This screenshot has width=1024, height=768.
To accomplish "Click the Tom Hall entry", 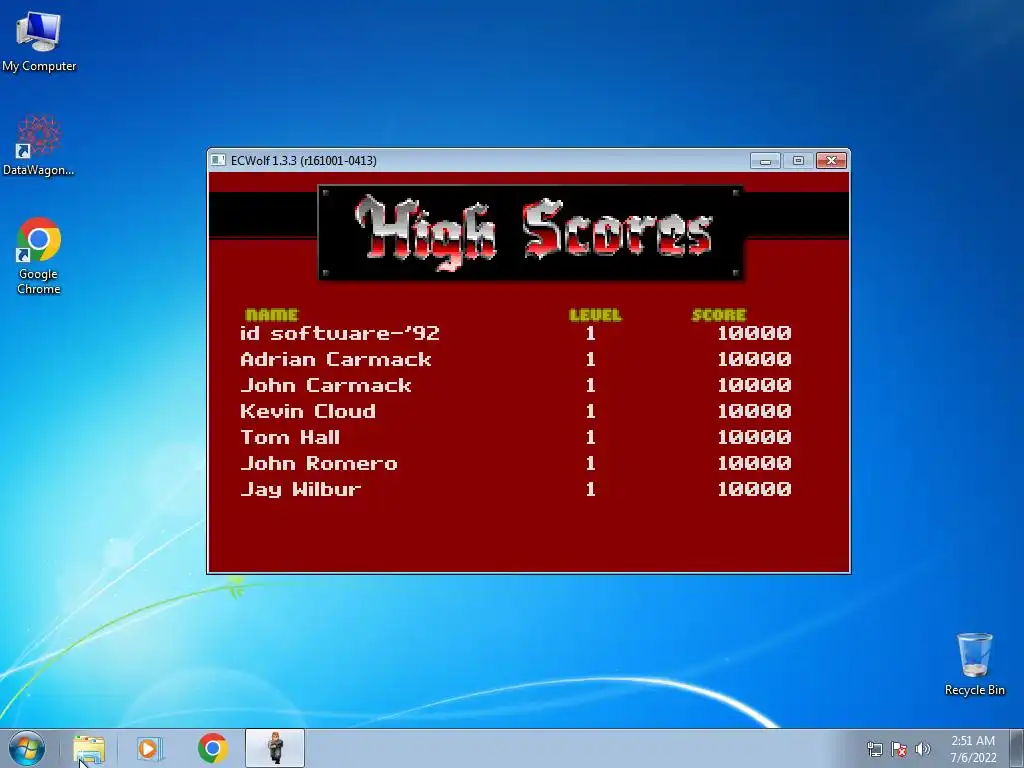I will click(290, 438).
